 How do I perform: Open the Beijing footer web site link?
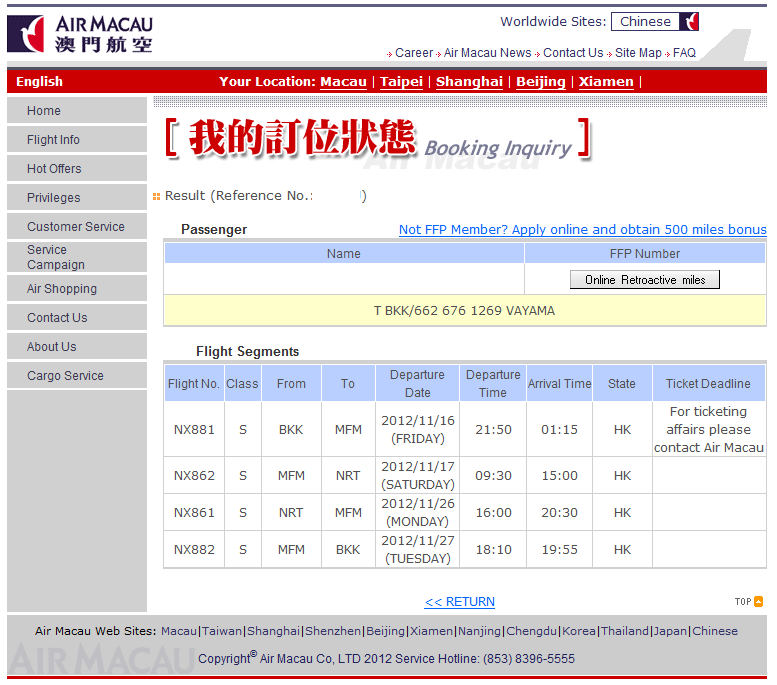click(x=385, y=631)
